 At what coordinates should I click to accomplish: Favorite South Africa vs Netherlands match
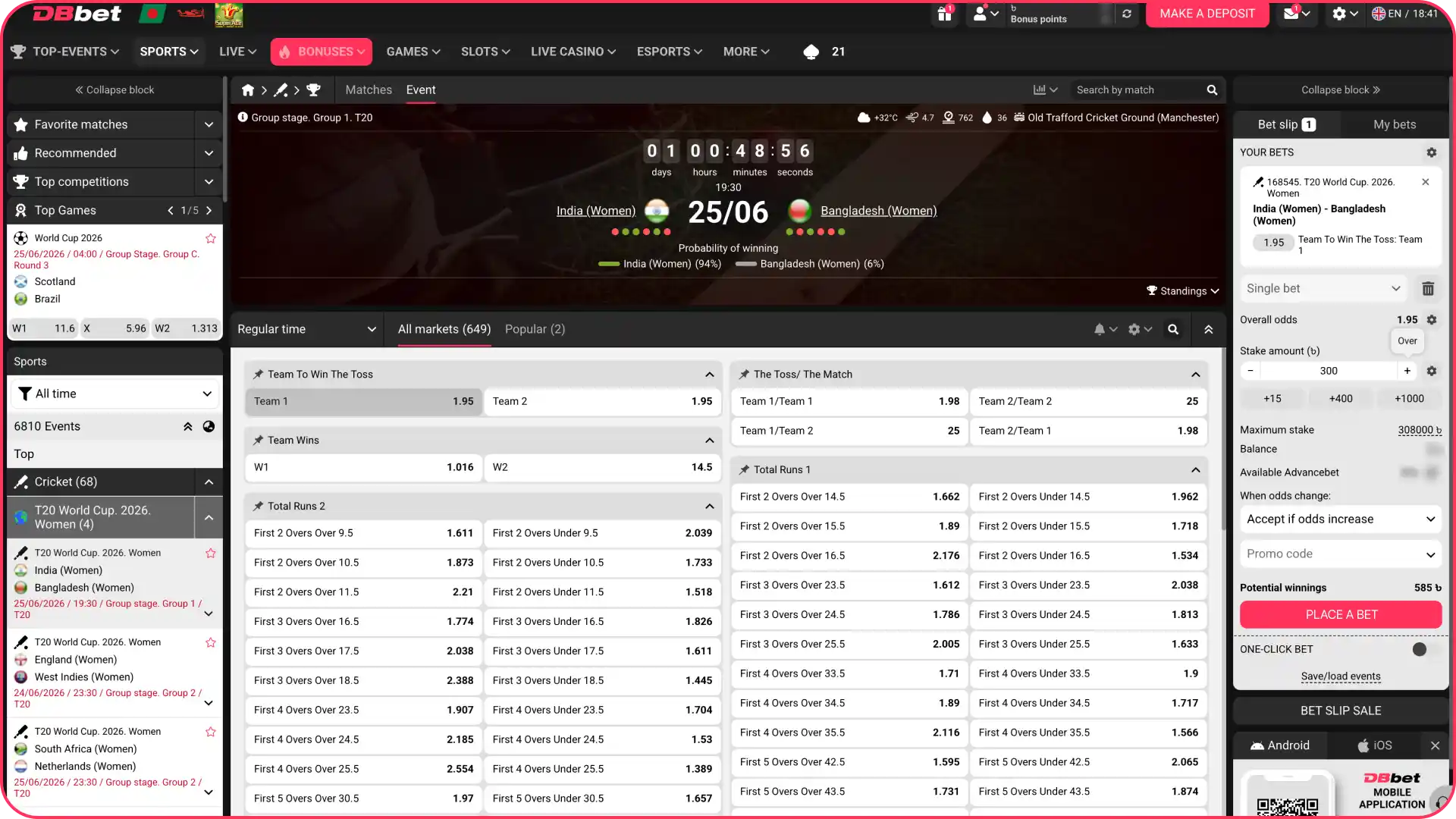click(211, 733)
